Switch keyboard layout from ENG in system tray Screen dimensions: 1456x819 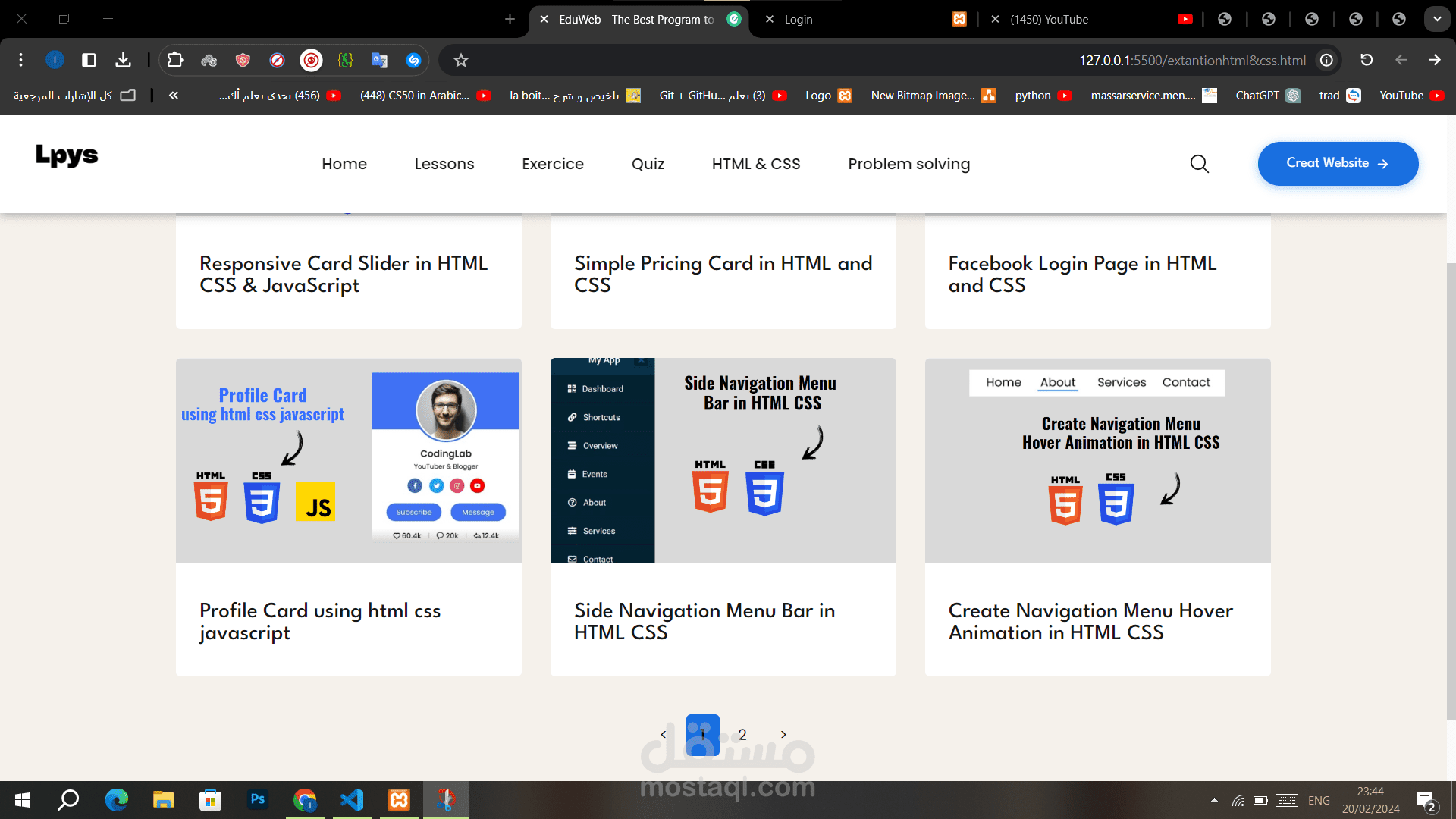(x=1319, y=800)
